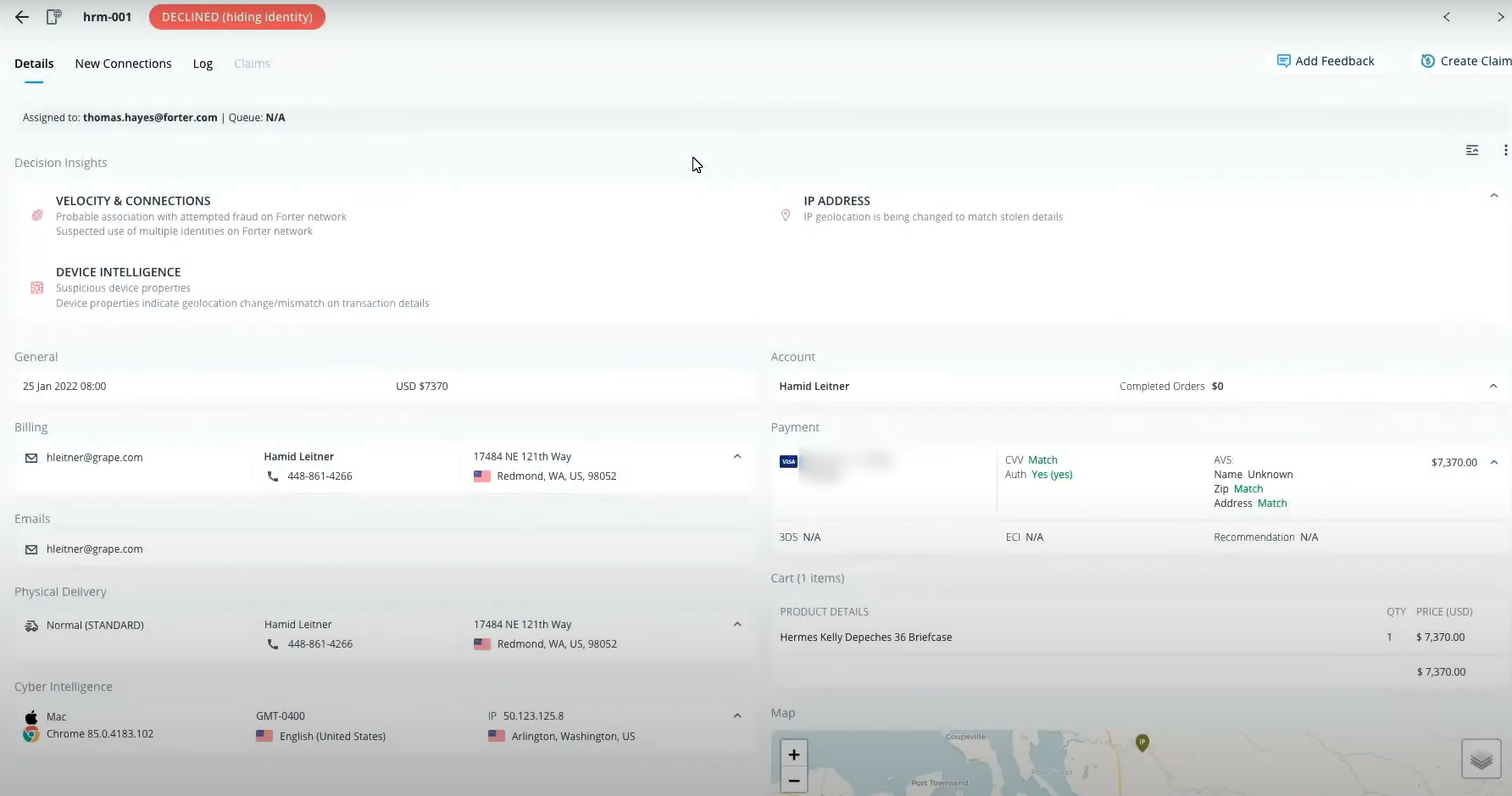
Task: Collapse the Account row for Hamid Leitner
Action: [x=1493, y=386]
